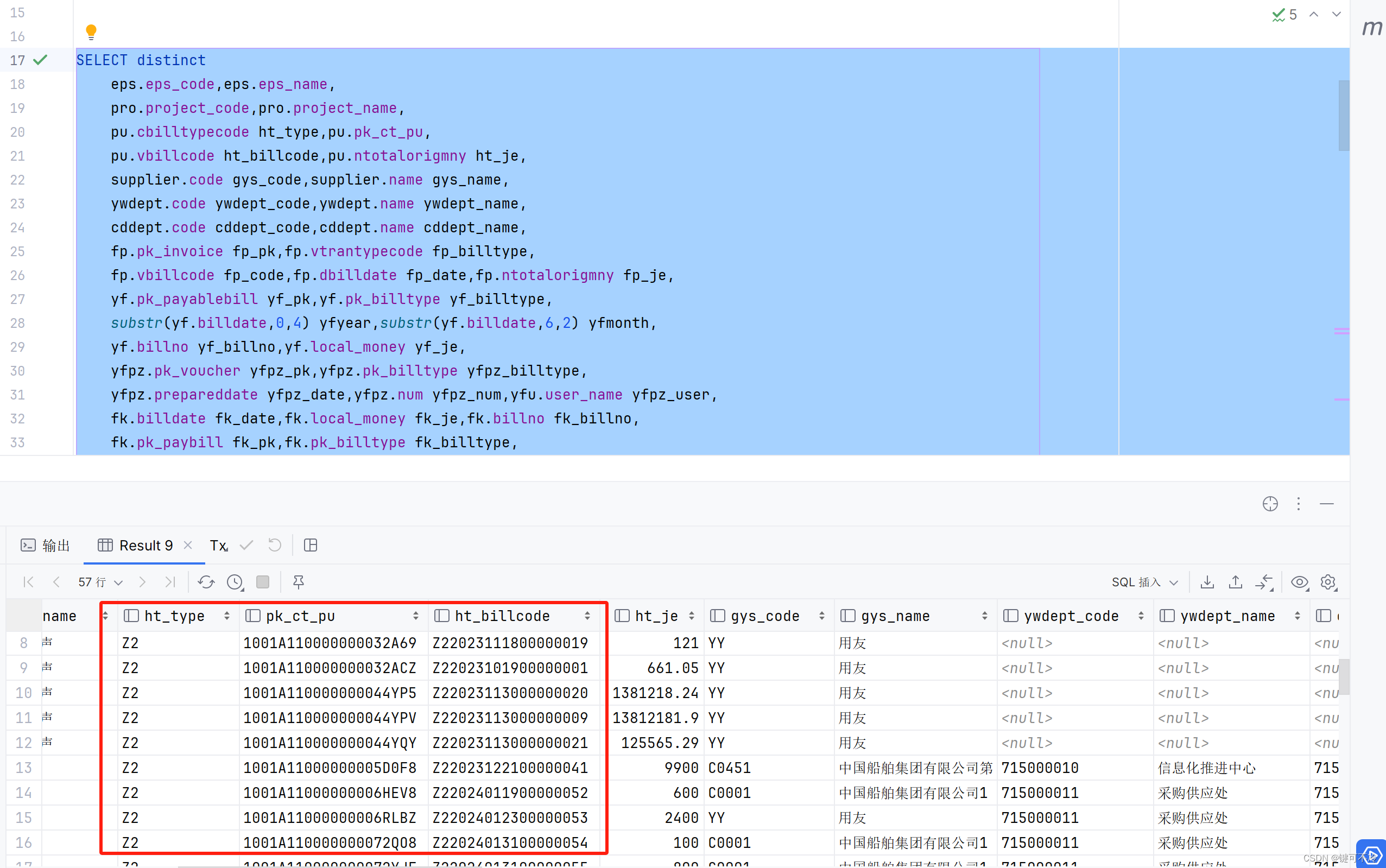The height and width of the screenshot is (868, 1386).
Task: Open the 57 rows page size dropdown
Action: 100,582
